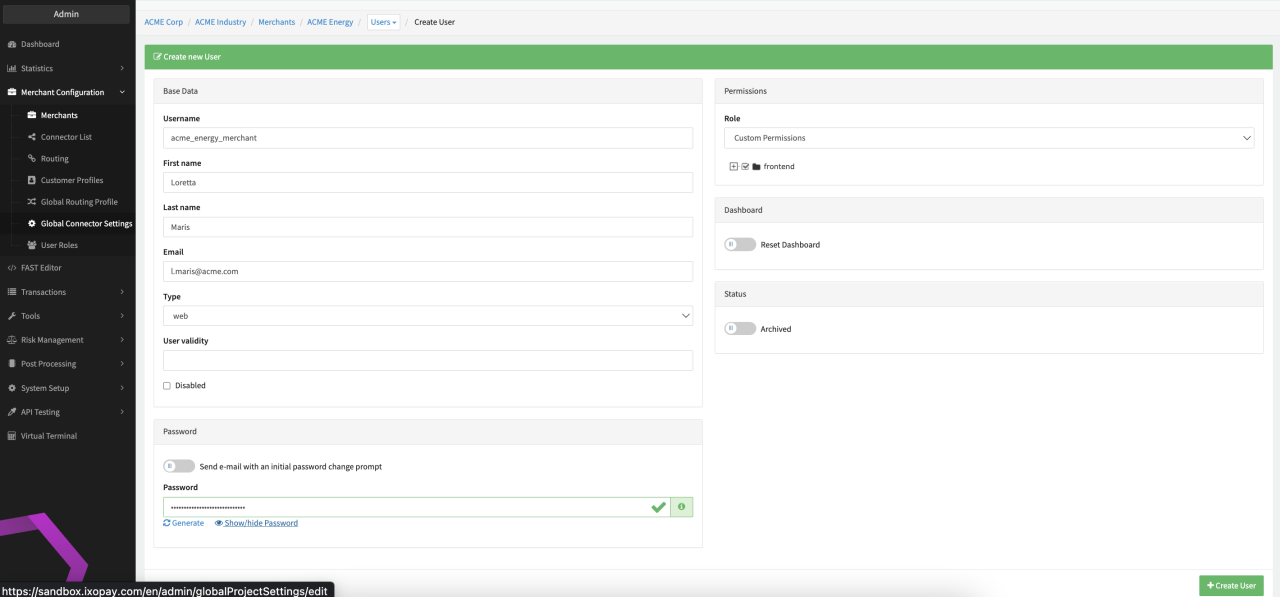Screen dimensions: 1280x597
Task: Toggle the Archived status switch
Action: pos(740,328)
